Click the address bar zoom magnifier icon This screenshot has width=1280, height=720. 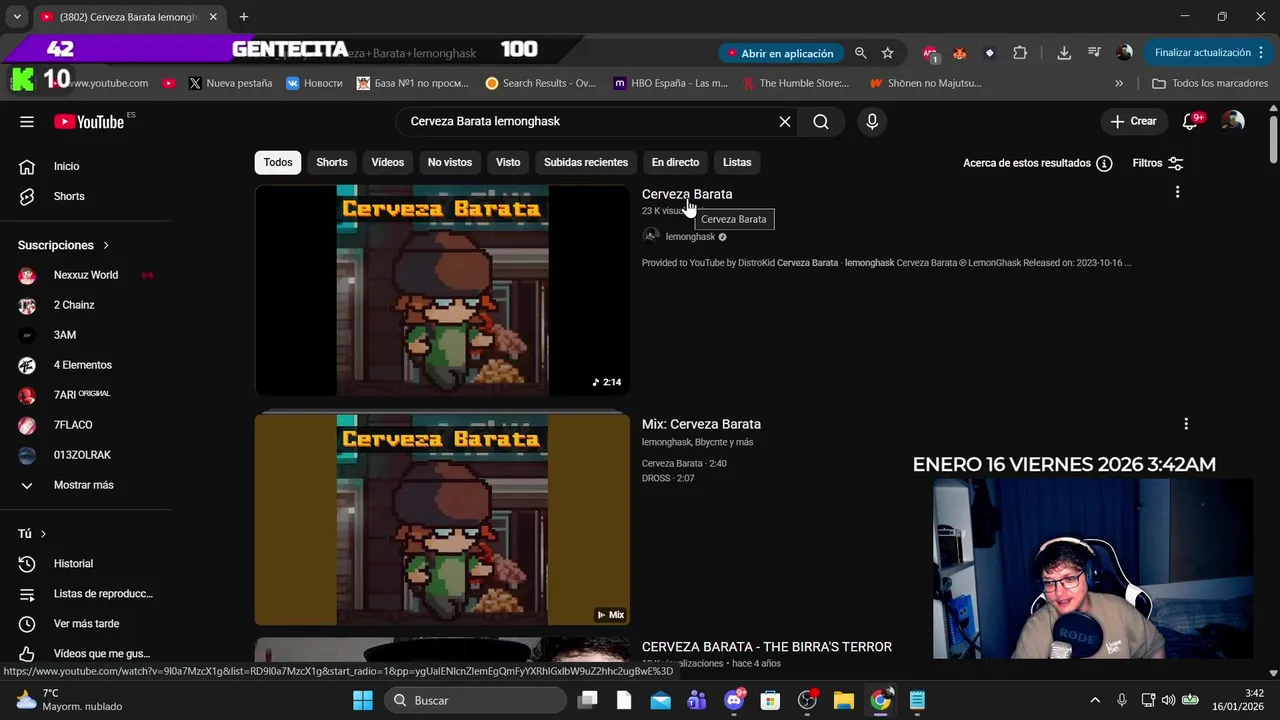click(x=860, y=53)
